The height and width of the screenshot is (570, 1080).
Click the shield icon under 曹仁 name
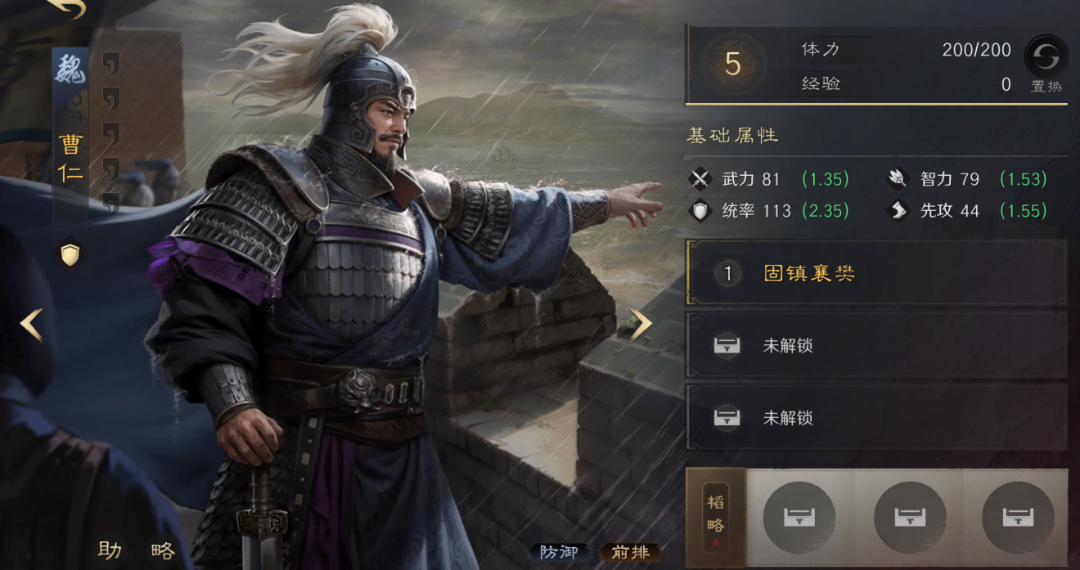point(70,255)
